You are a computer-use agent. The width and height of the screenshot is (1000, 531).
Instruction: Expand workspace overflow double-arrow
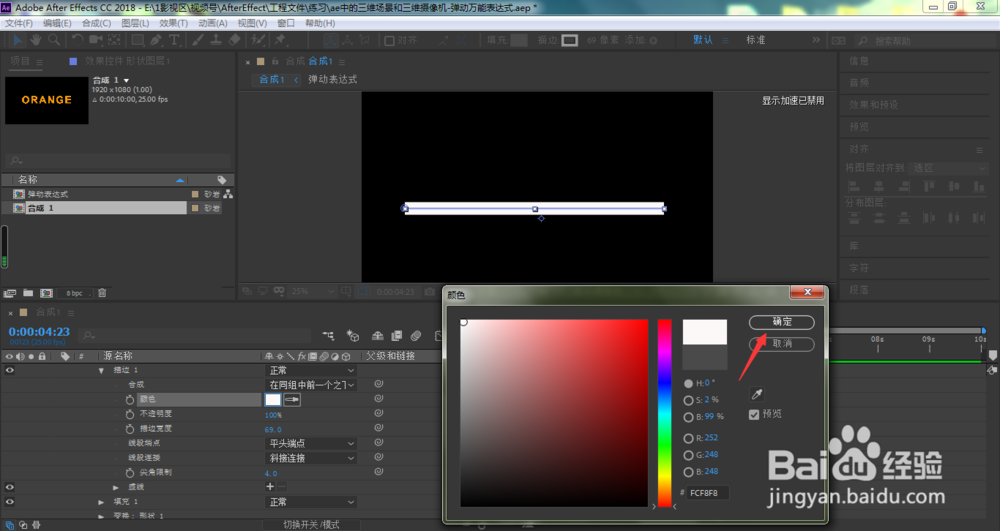[816, 40]
